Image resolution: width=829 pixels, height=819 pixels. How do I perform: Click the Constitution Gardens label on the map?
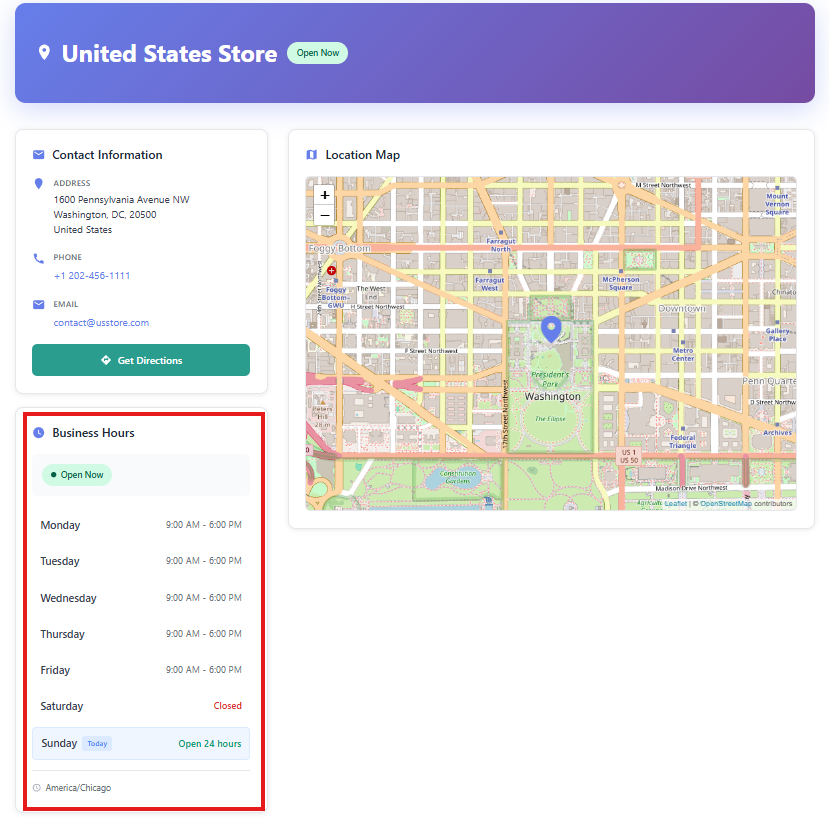pos(457,477)
